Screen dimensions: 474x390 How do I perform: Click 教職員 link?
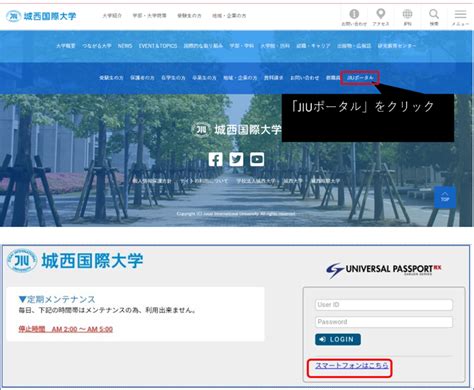(x=332, y=78)
